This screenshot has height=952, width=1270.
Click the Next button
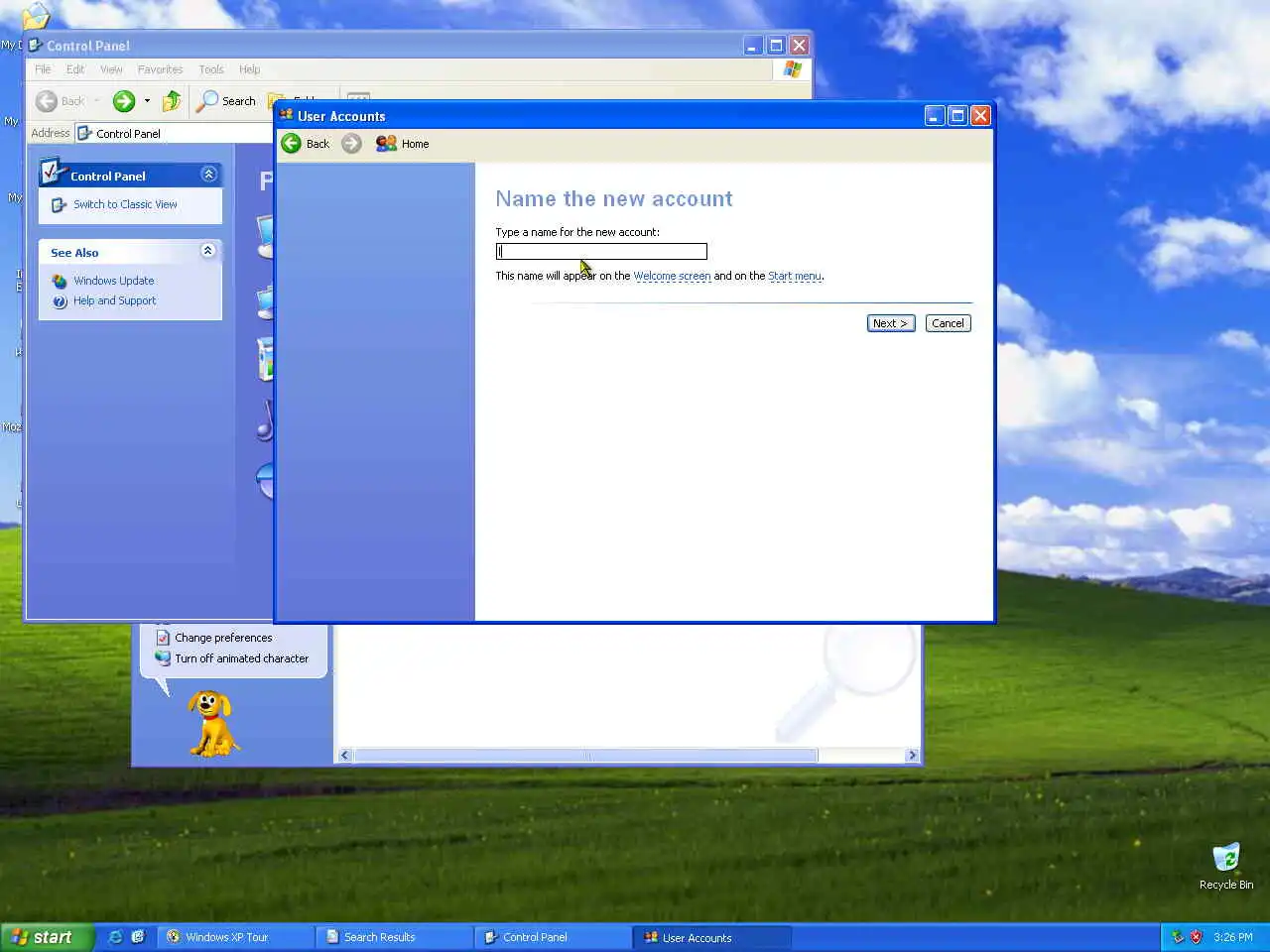coord(891,323)
